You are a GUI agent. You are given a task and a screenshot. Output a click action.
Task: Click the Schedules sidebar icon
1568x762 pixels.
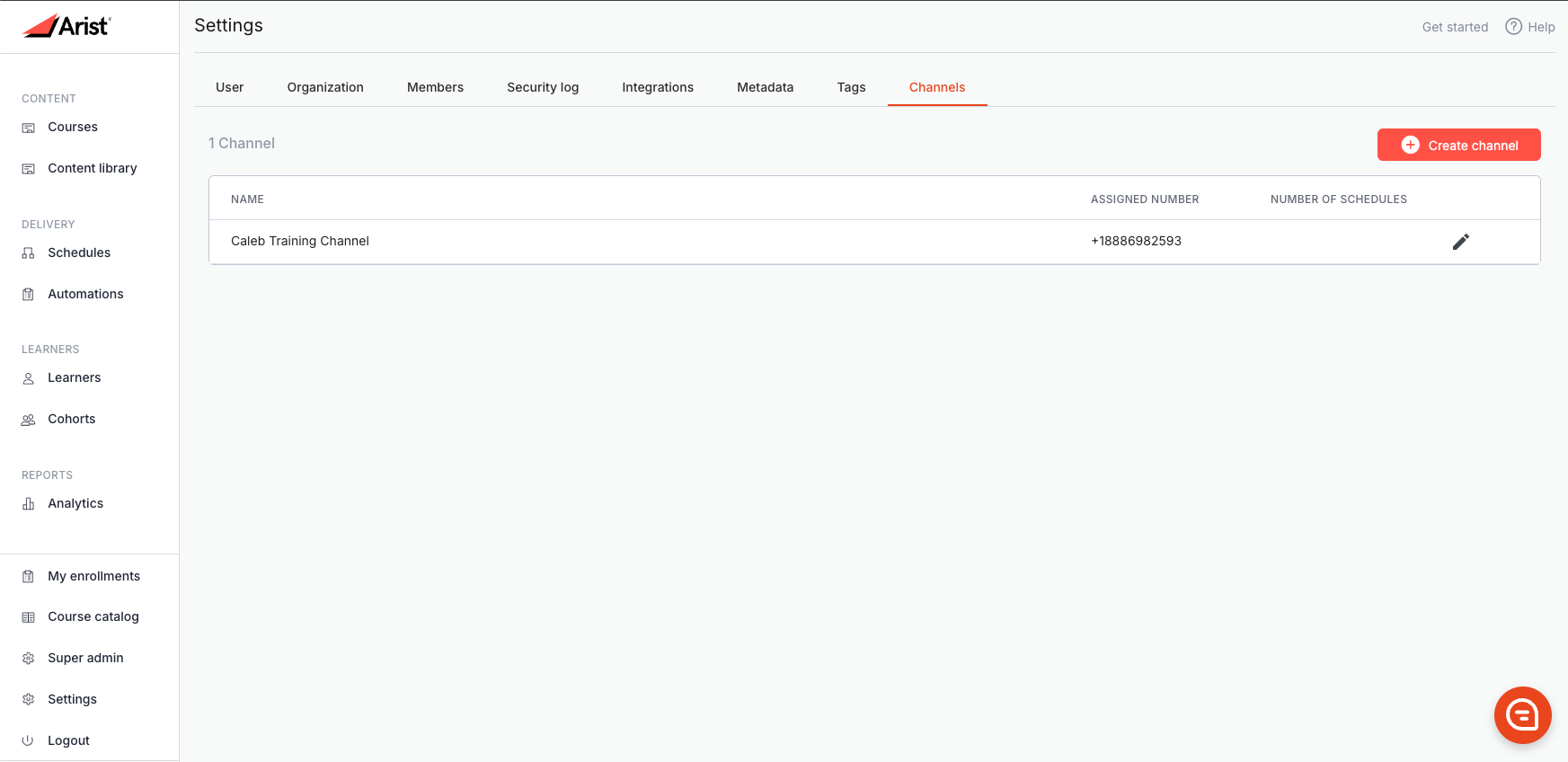tap(29, 253)
